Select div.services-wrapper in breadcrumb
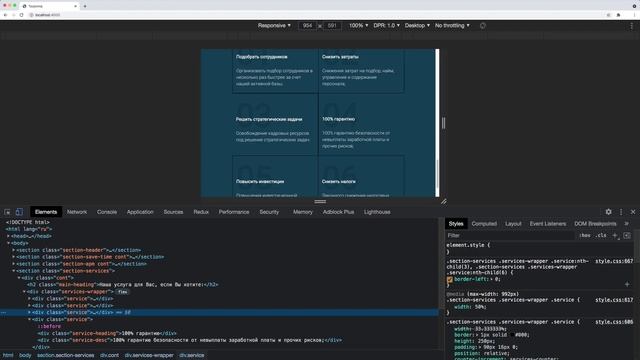This screenshot has width=640, height=360. [x=149, y=356]
